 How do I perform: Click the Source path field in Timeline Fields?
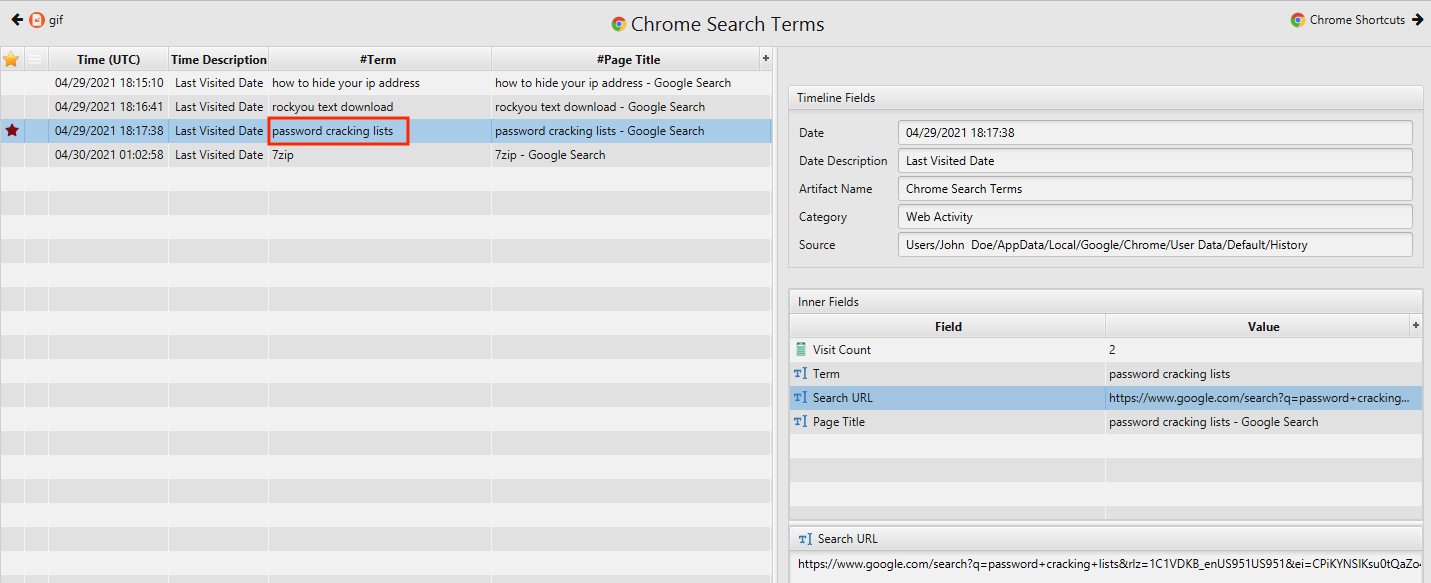(1155, 245)
